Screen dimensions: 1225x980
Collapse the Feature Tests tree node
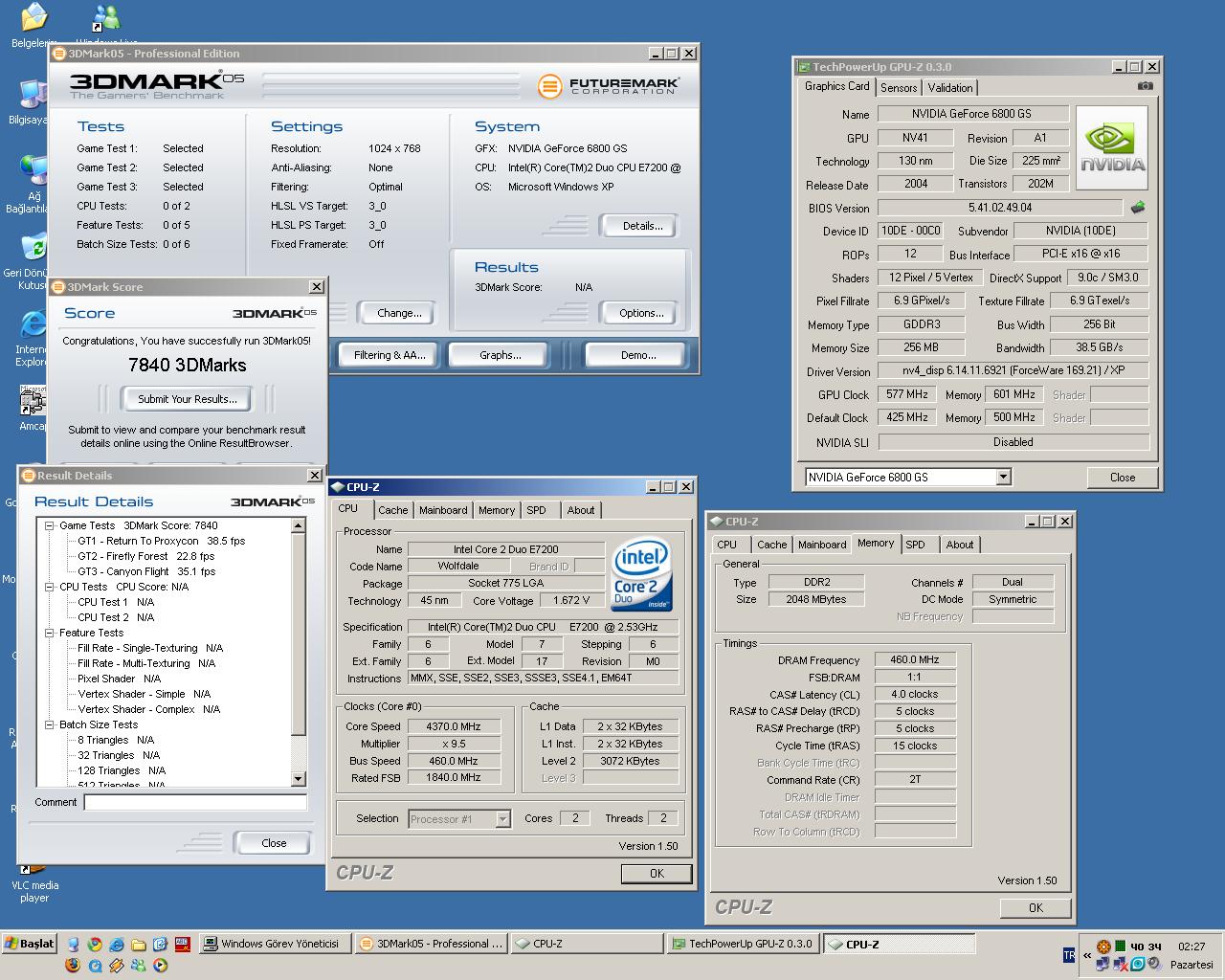[49, 633]
